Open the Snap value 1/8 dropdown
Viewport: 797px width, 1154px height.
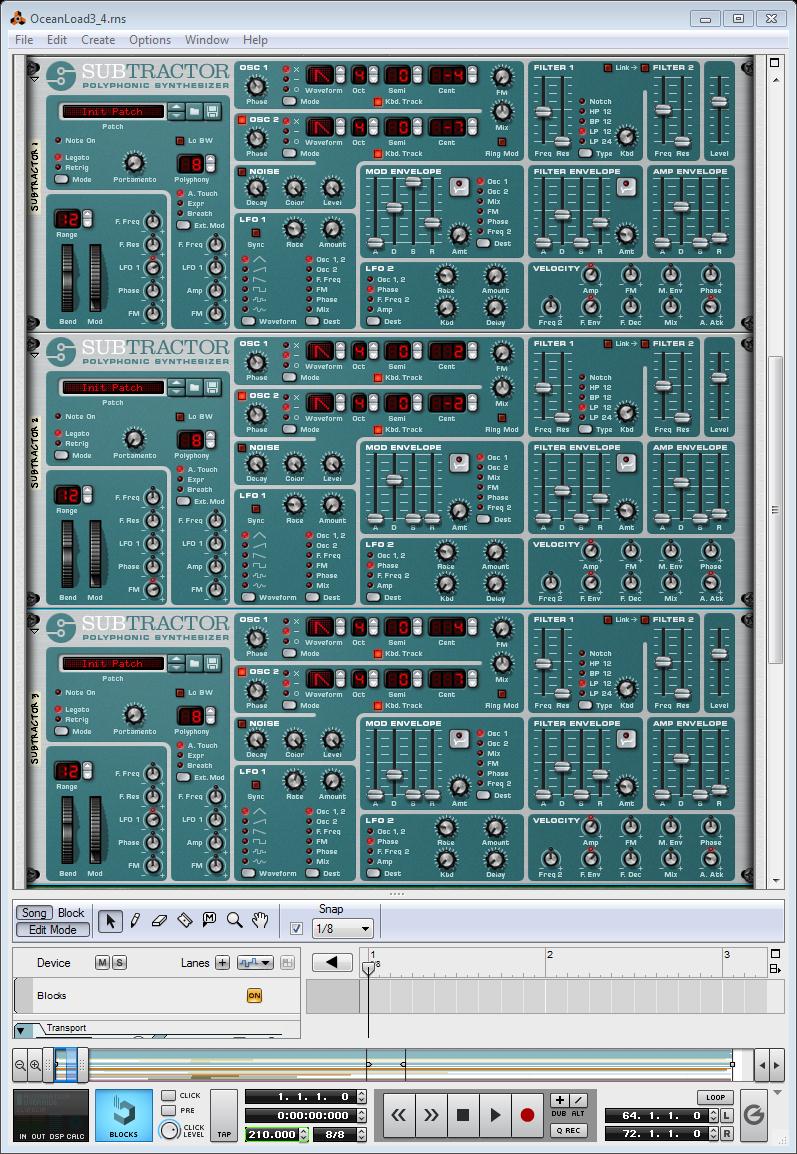point(343,929)
